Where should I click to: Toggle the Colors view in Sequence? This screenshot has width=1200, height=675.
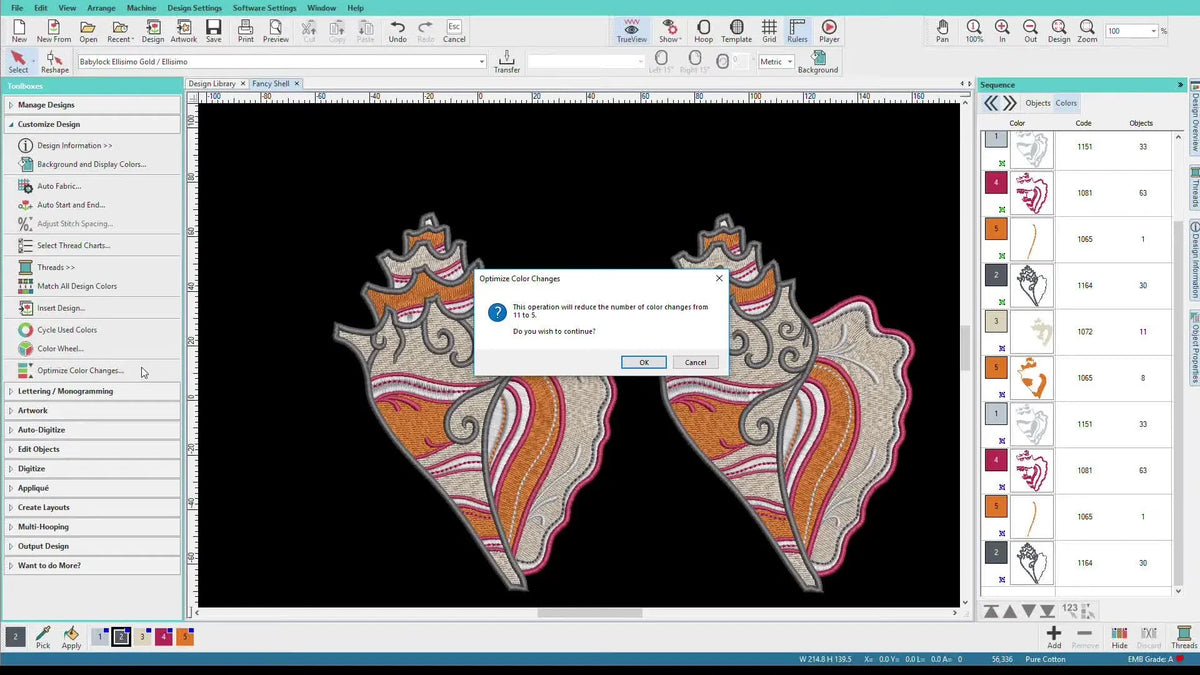[1066, 103]
